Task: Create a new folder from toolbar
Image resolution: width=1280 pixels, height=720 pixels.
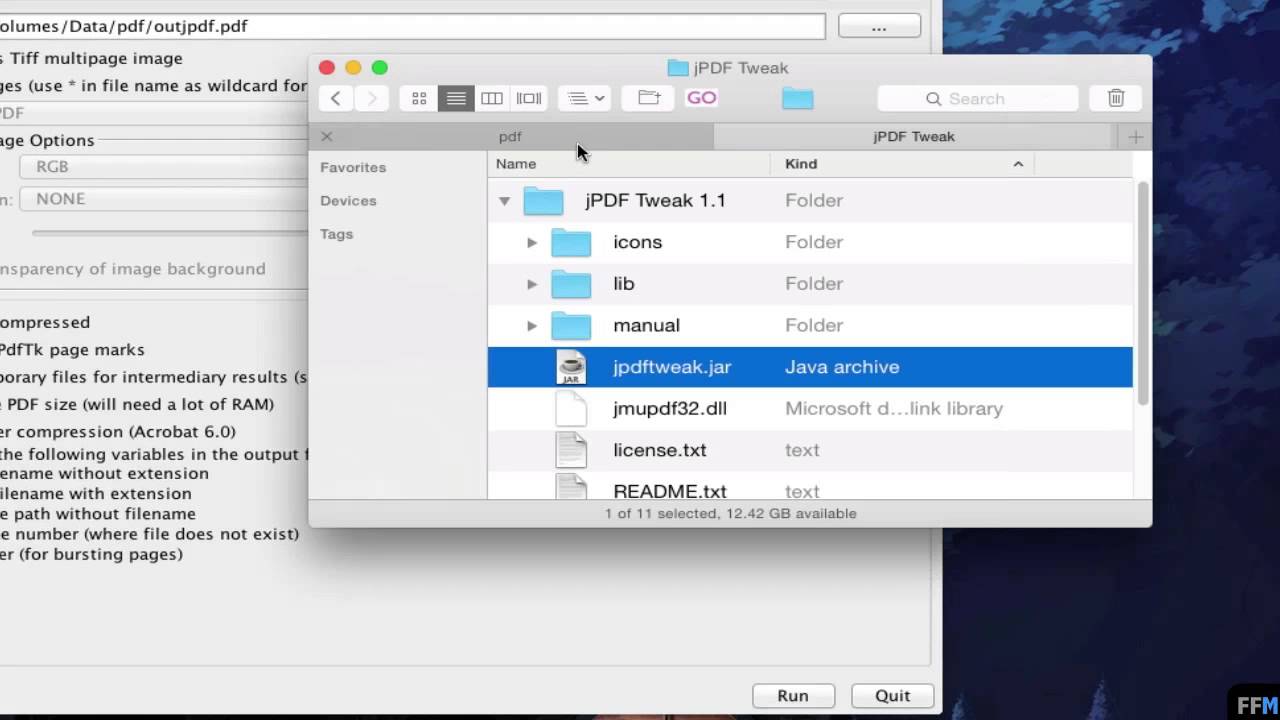Action: click(649, 98)
